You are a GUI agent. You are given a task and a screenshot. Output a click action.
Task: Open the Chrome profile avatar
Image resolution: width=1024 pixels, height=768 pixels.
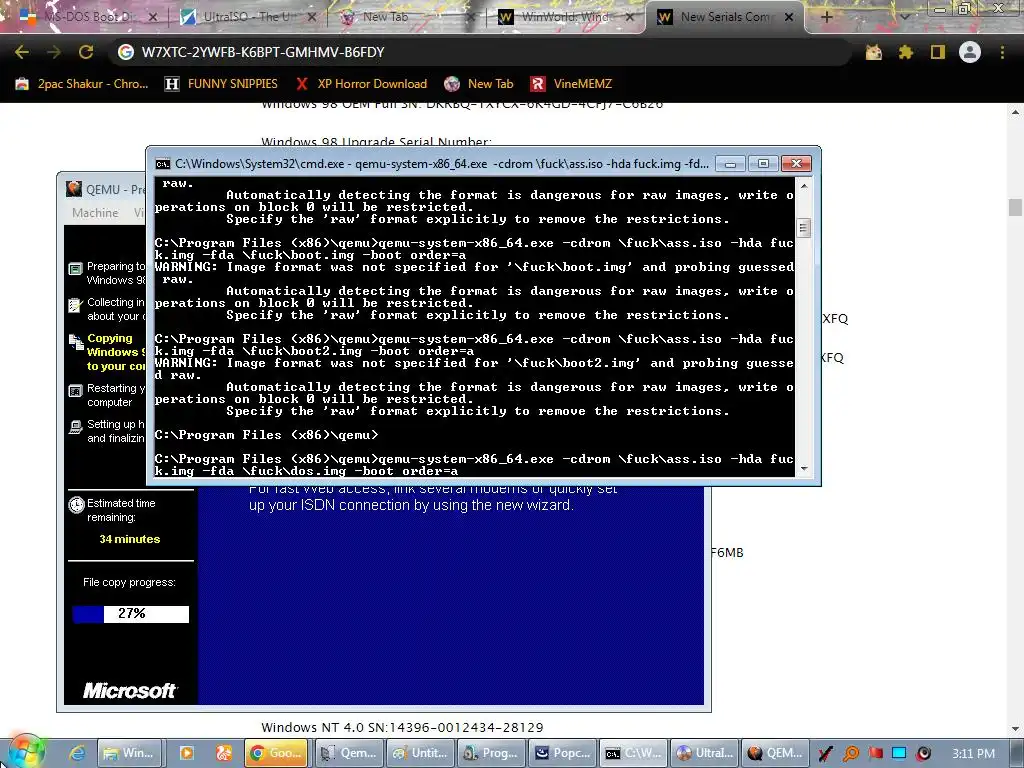(x=970, y=52)
